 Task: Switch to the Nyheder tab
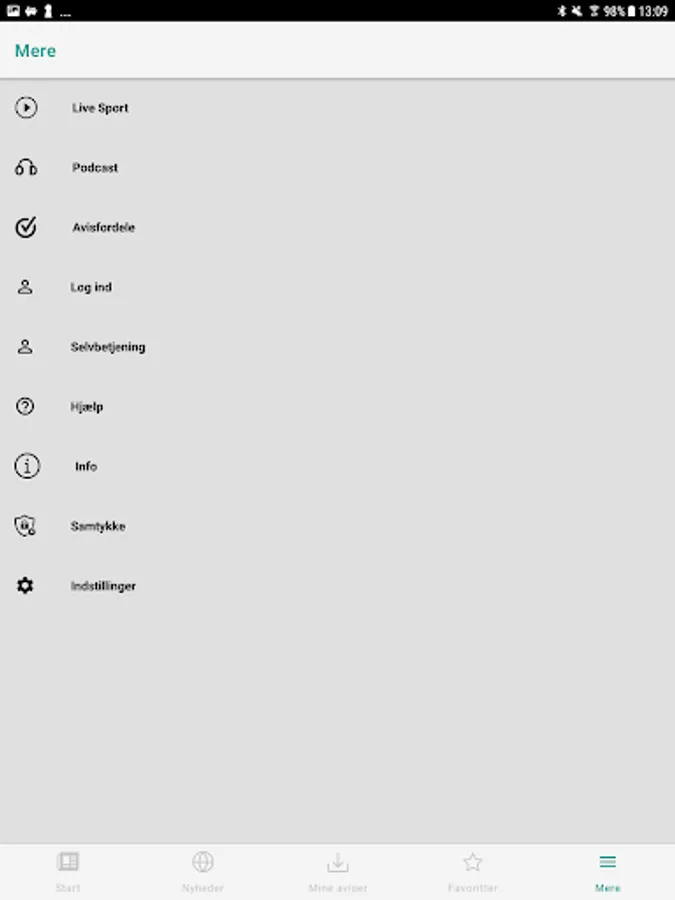point(203,872)
